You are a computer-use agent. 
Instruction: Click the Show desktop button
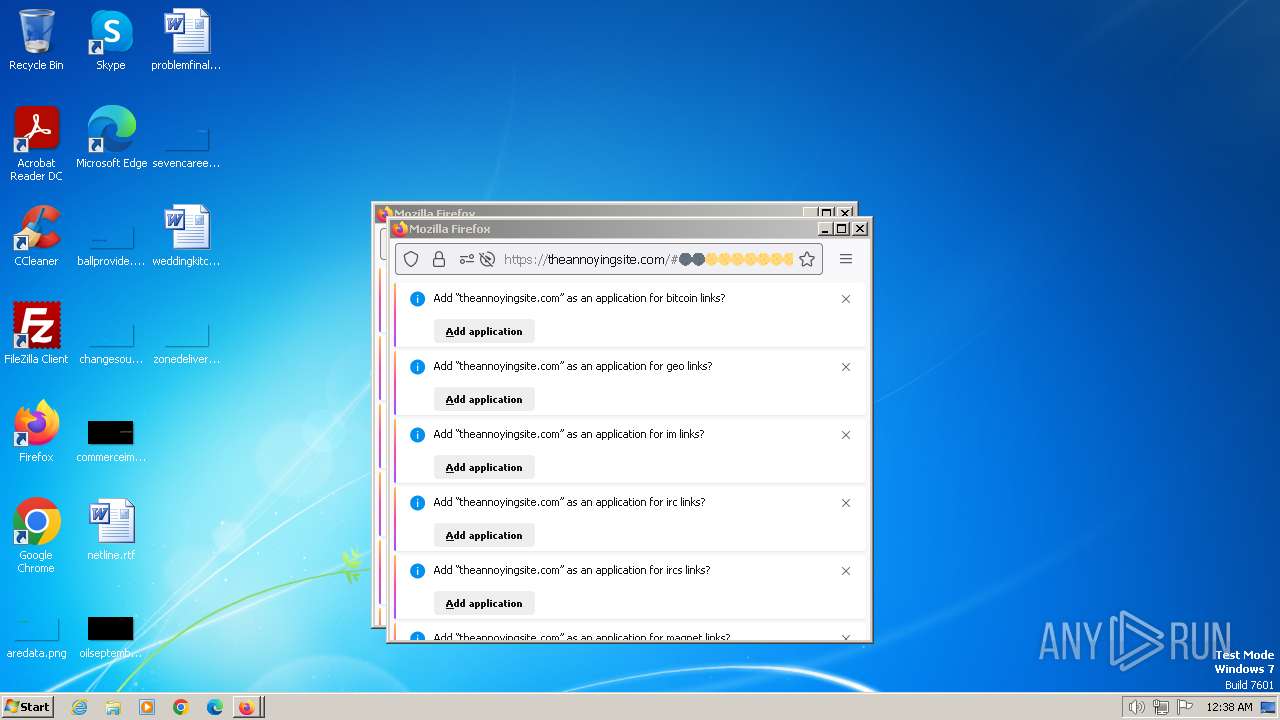tap(1270, 707)
